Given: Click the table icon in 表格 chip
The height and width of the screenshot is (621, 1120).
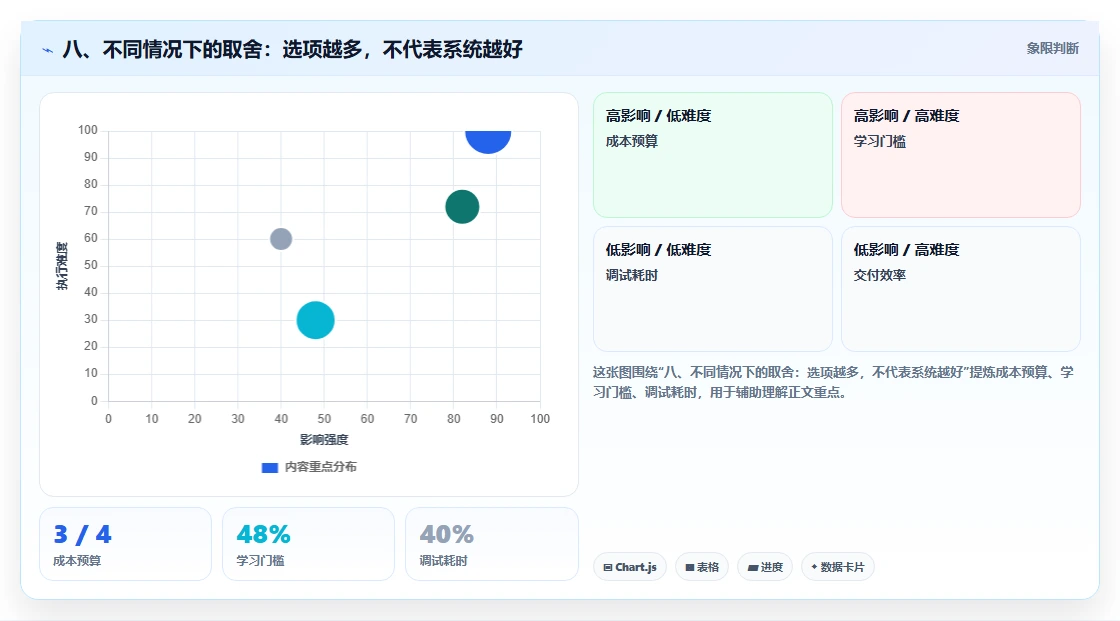Looking at the screenshot, I should pyautogui.click(x=690, y=567).
